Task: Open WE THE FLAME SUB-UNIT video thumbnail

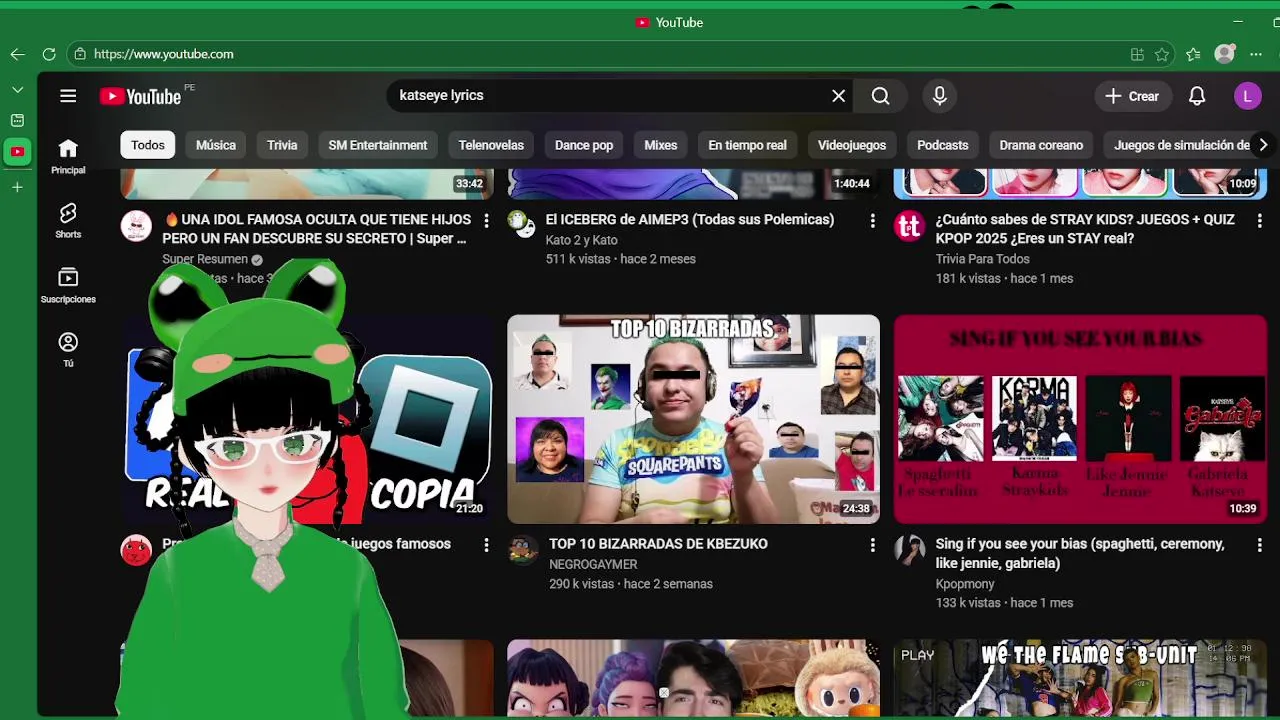Action: point(1080,678)
